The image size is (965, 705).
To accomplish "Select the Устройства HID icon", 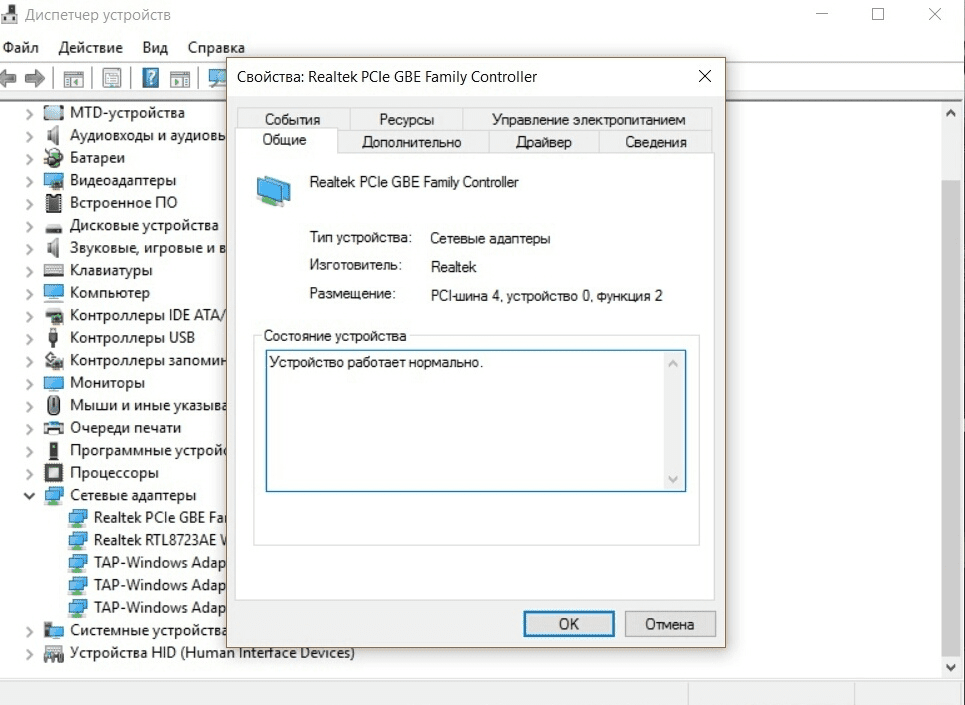I will pos(54,653).
